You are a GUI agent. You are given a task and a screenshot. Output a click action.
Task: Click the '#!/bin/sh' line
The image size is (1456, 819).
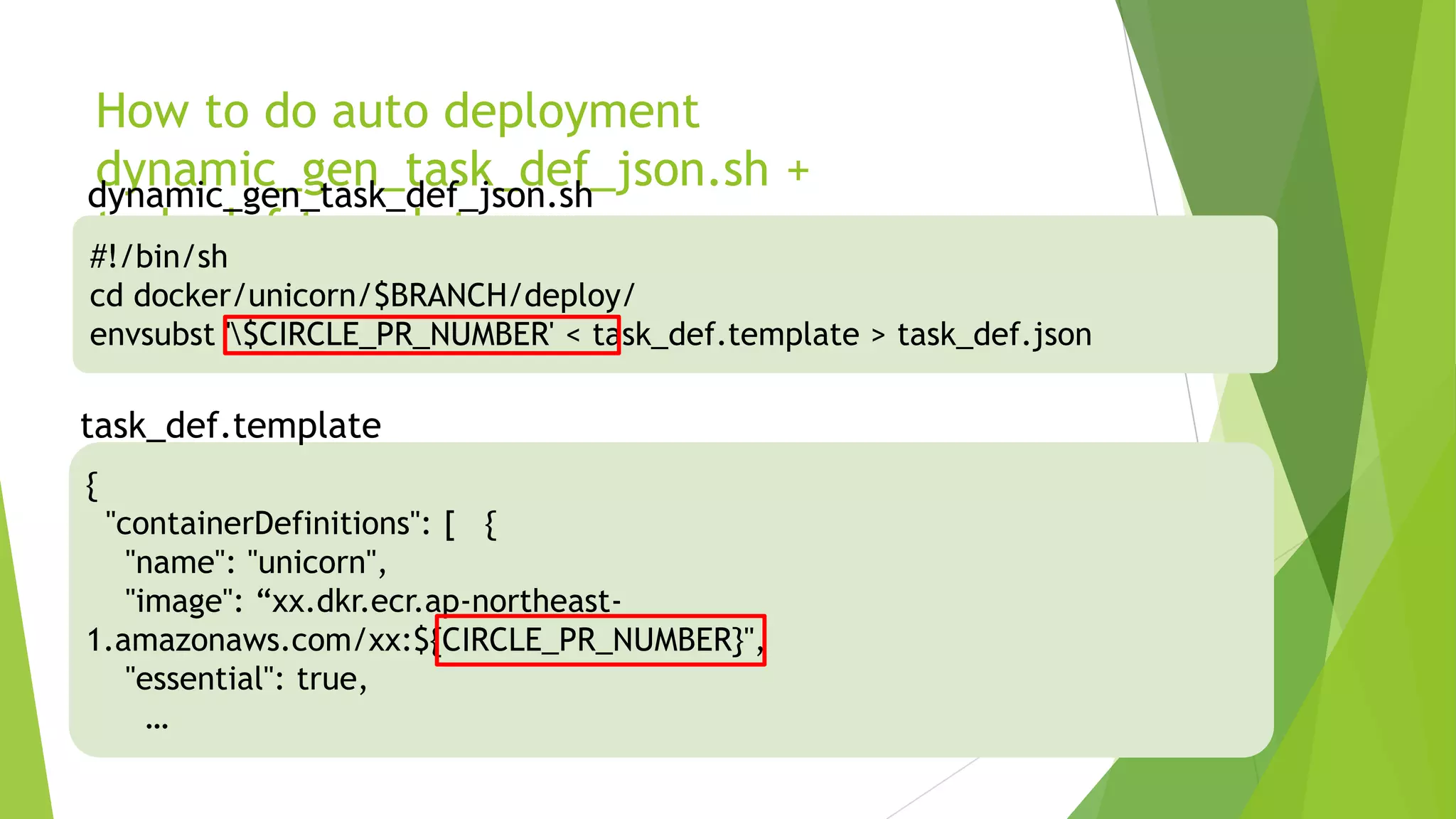point(159,257)
